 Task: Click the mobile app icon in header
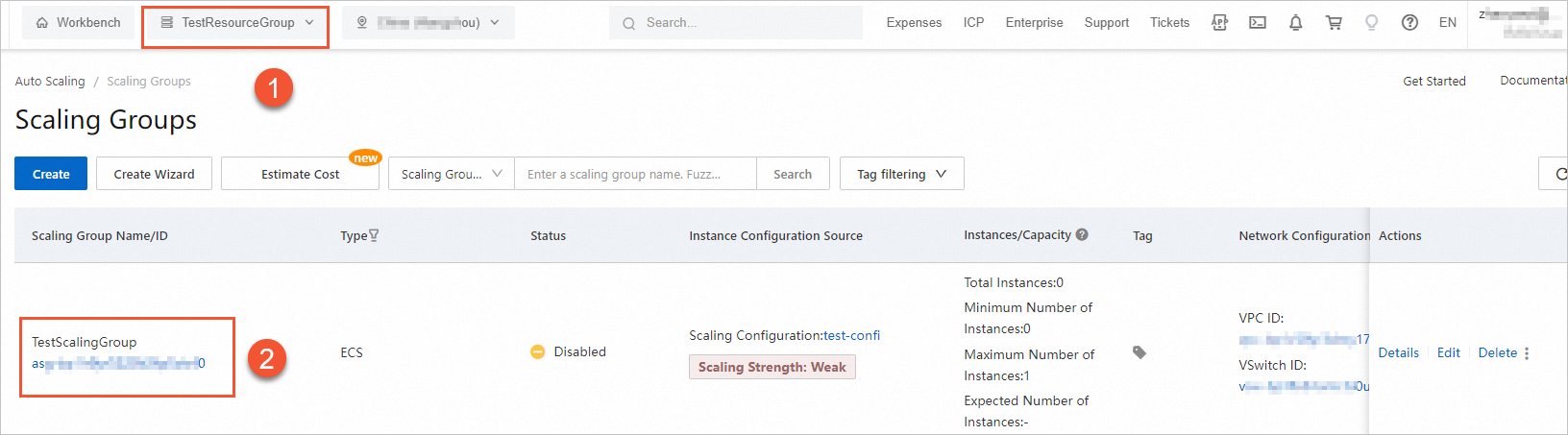point(1219,23)
